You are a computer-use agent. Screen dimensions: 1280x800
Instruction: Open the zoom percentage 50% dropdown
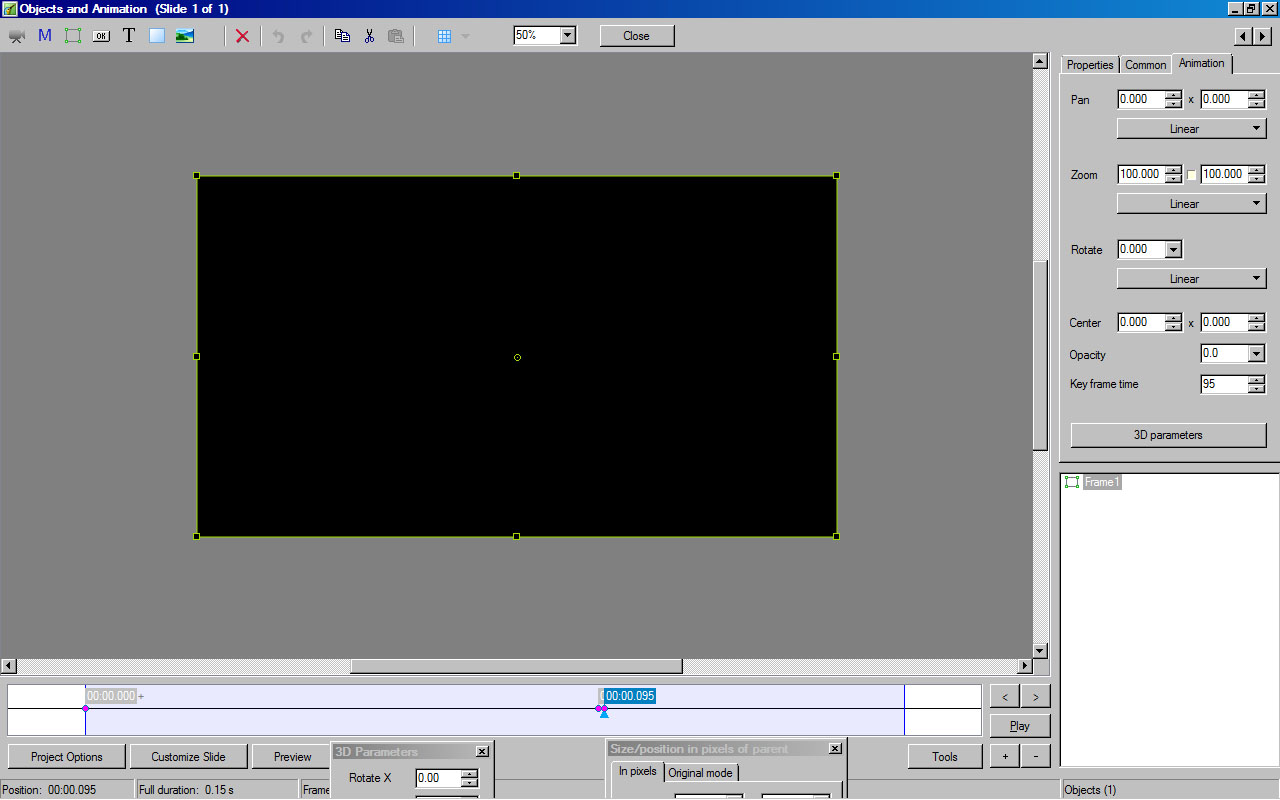[x=568, y=35]
